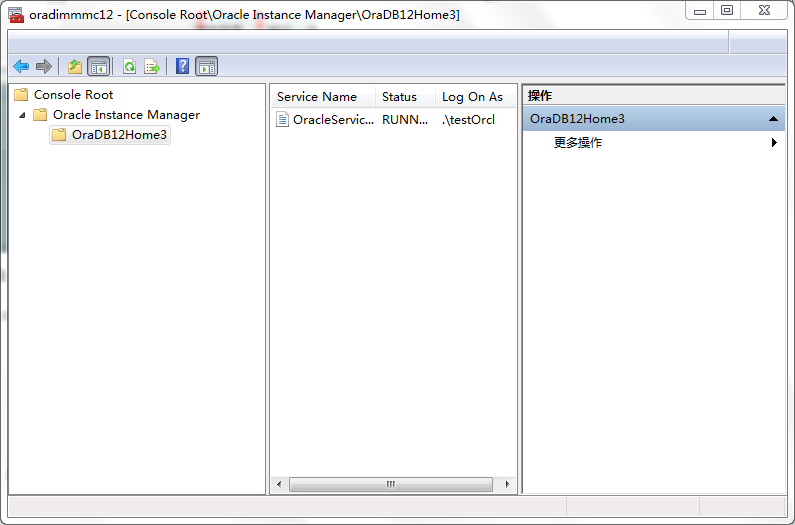Image resolution: width=795 pixels, height=525 pixels.
Task: Select the OracleServic... service row
Action: [x=393, y=120]
